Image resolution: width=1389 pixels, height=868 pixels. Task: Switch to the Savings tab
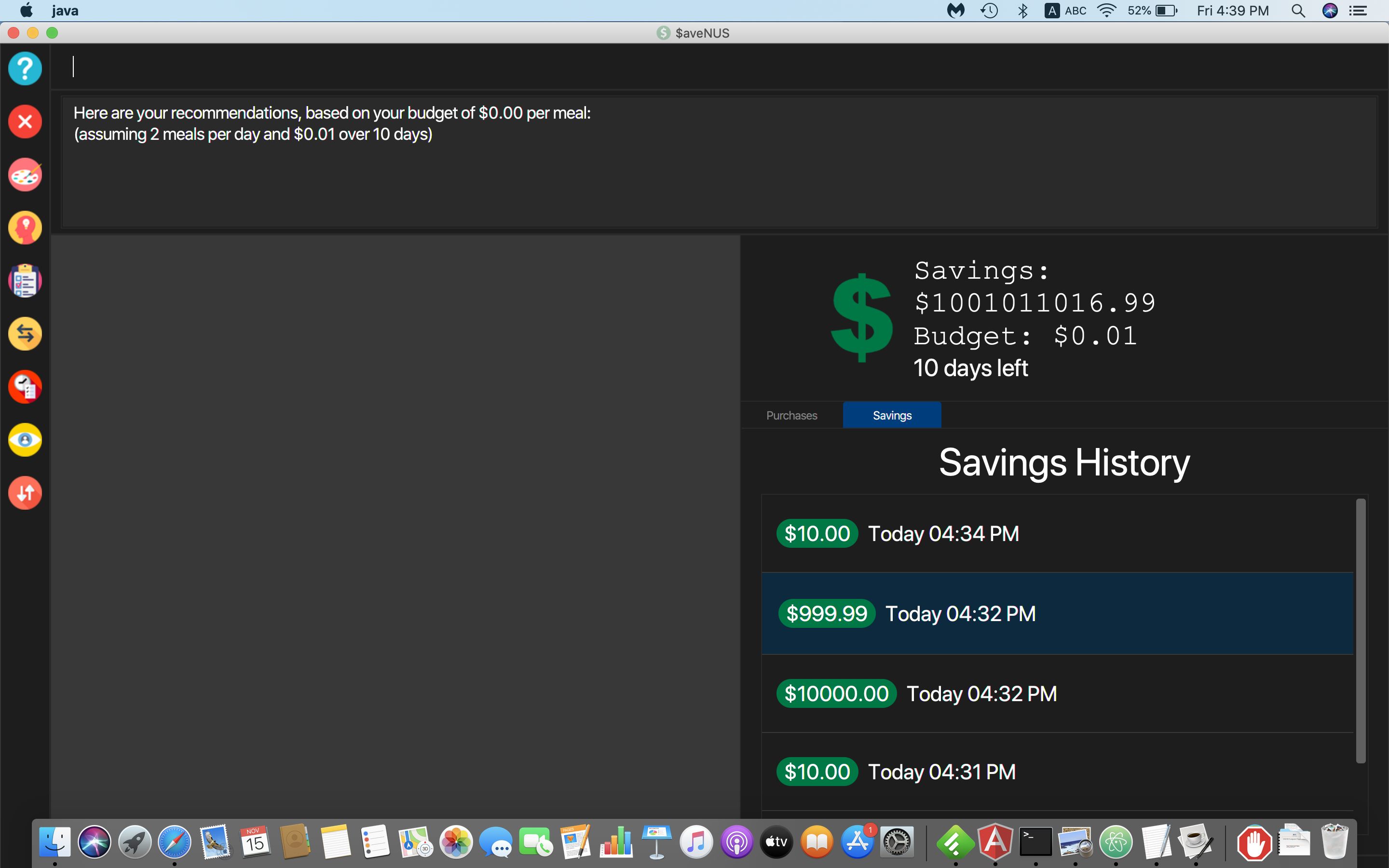[x=891, y=415]
